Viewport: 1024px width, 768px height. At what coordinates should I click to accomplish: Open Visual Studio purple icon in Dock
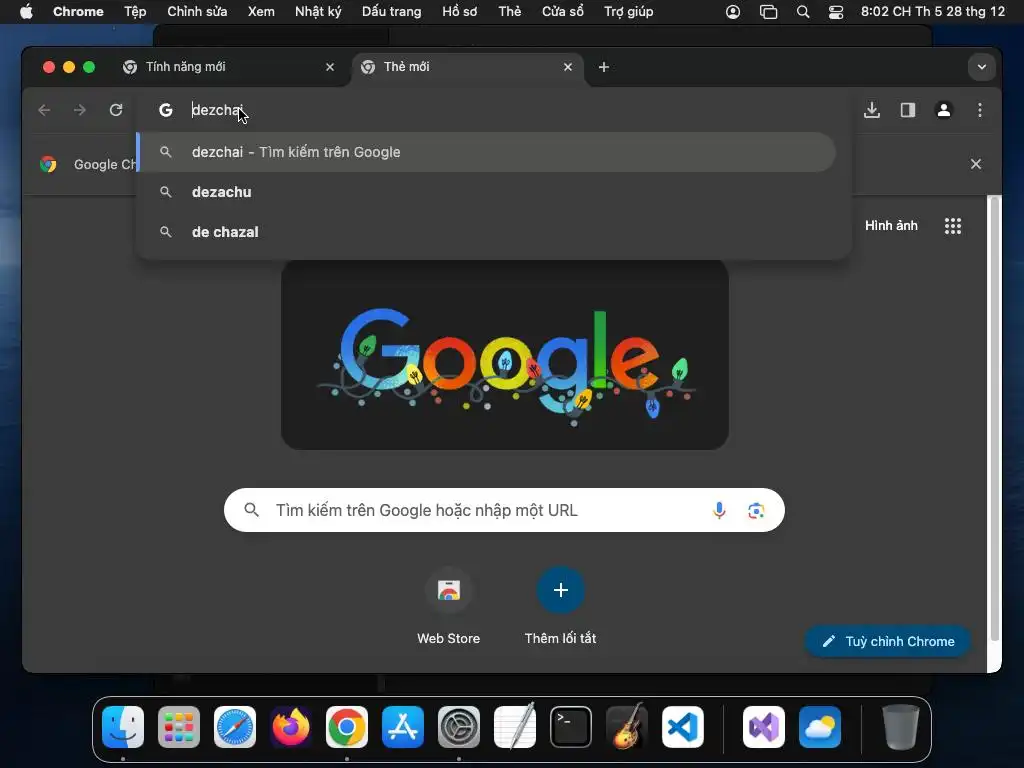[763, 727]
